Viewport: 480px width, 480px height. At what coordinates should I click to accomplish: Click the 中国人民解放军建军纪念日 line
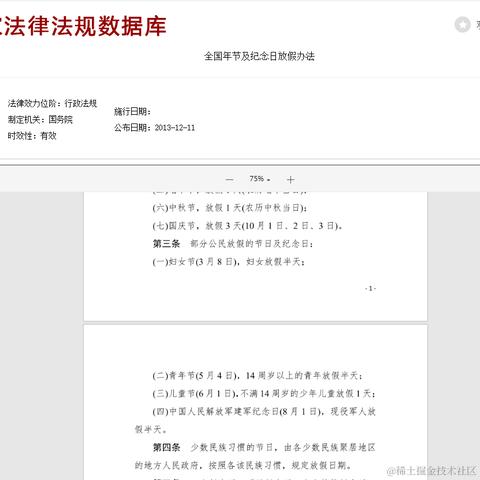(x=264, y=412)
